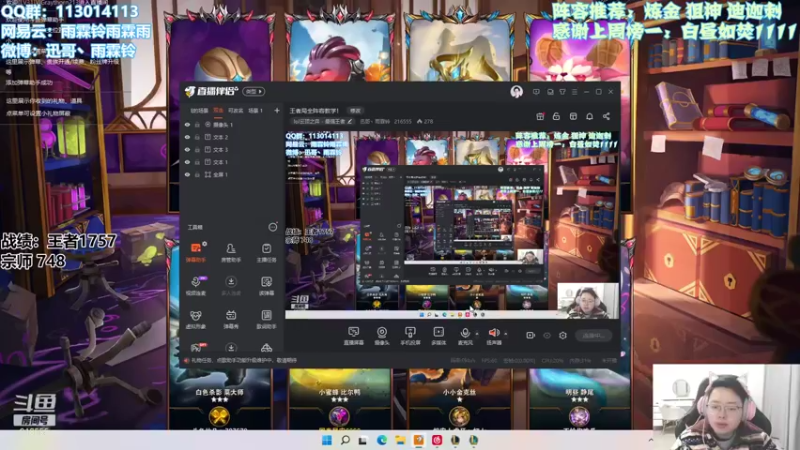This screenshot has height=450, width=800.
Task: Click the message icon in title bar
Action: click(x=536, y=92)
